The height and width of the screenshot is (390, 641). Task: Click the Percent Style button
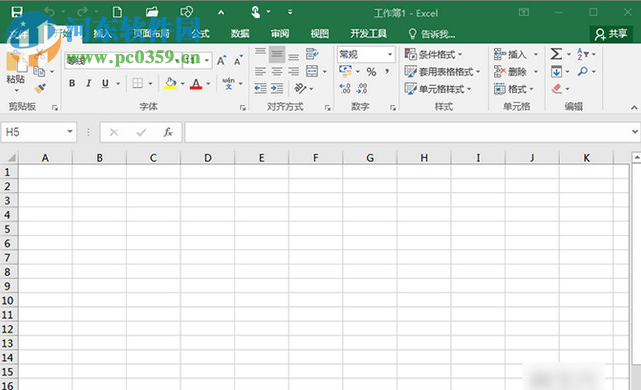(371, 72)
